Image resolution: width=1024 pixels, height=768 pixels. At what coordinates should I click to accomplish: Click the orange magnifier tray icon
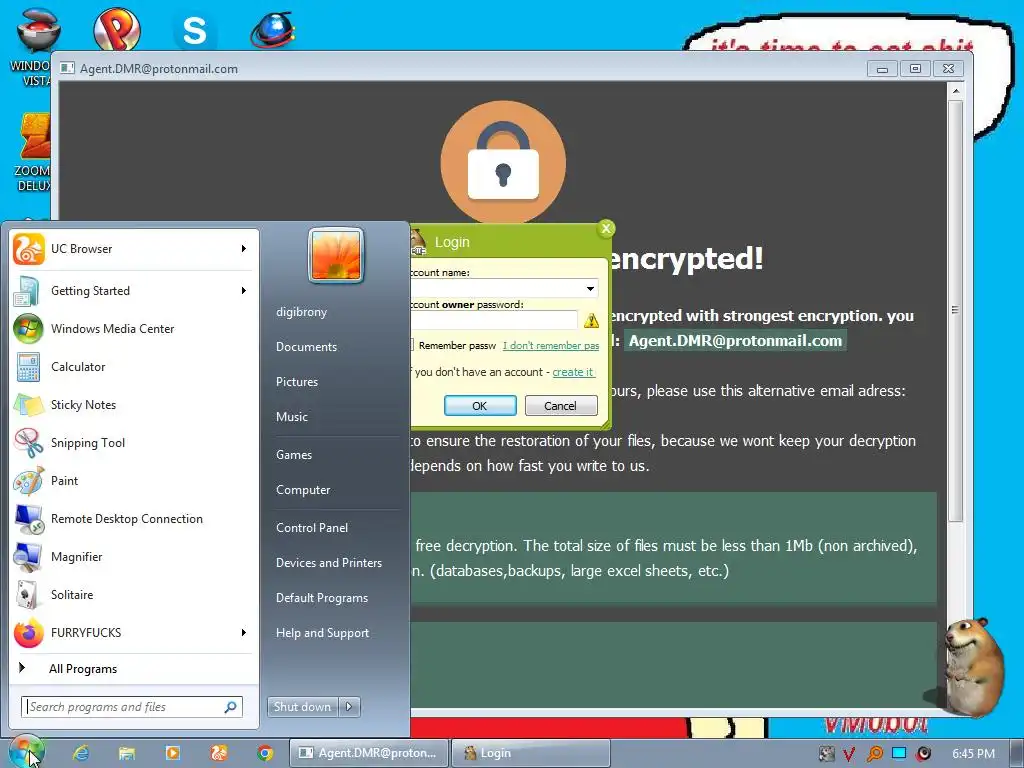coord(874,754)
